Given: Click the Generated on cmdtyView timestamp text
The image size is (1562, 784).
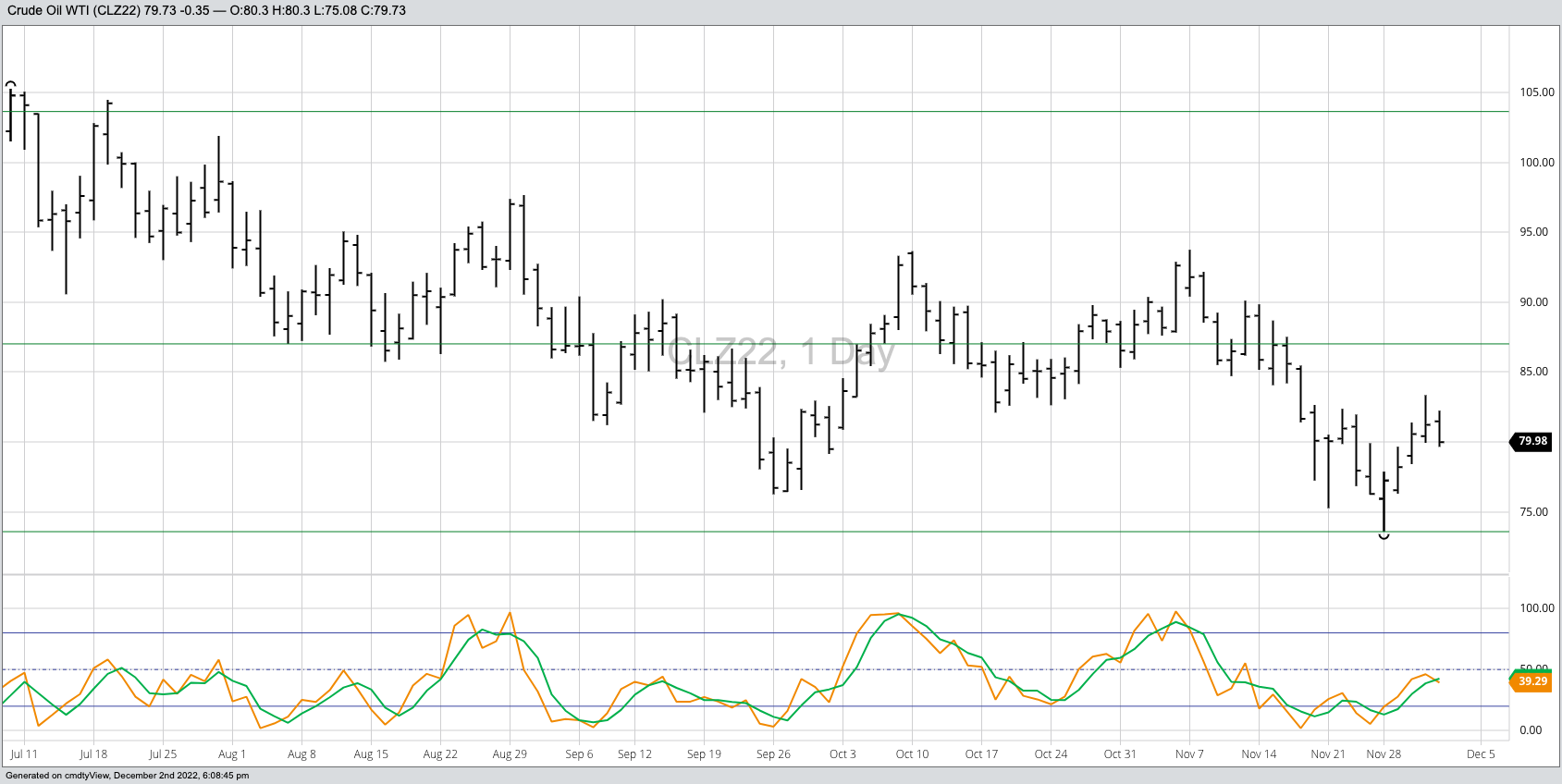Looking at the screenshot, I should (128, 776).
